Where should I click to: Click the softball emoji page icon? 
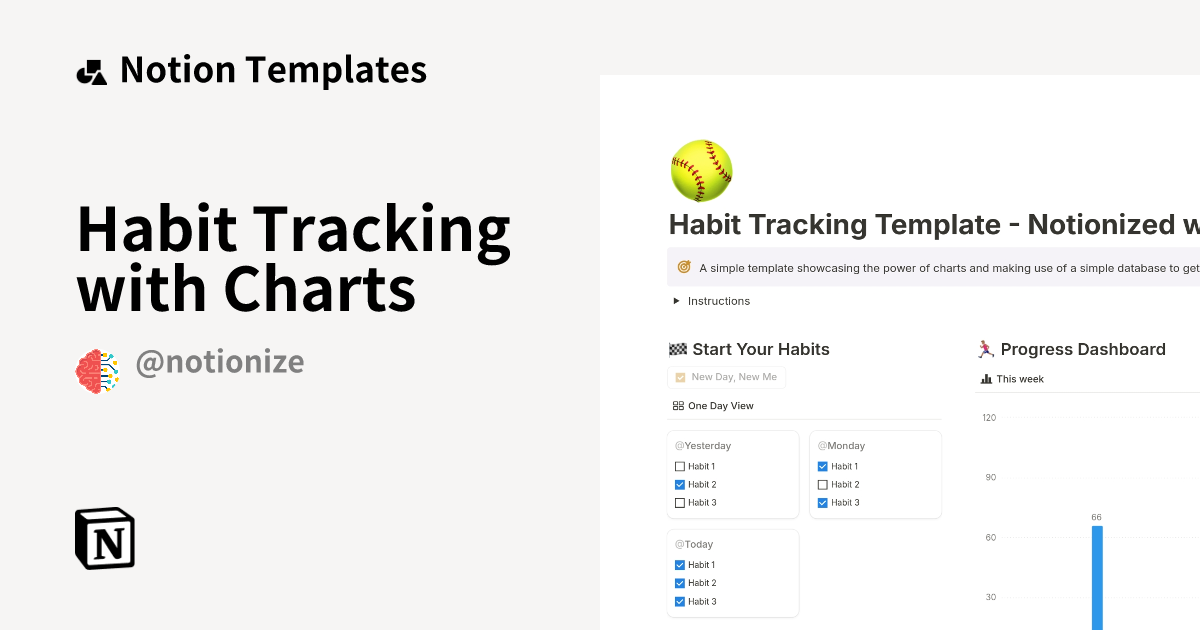click(701, 170)
